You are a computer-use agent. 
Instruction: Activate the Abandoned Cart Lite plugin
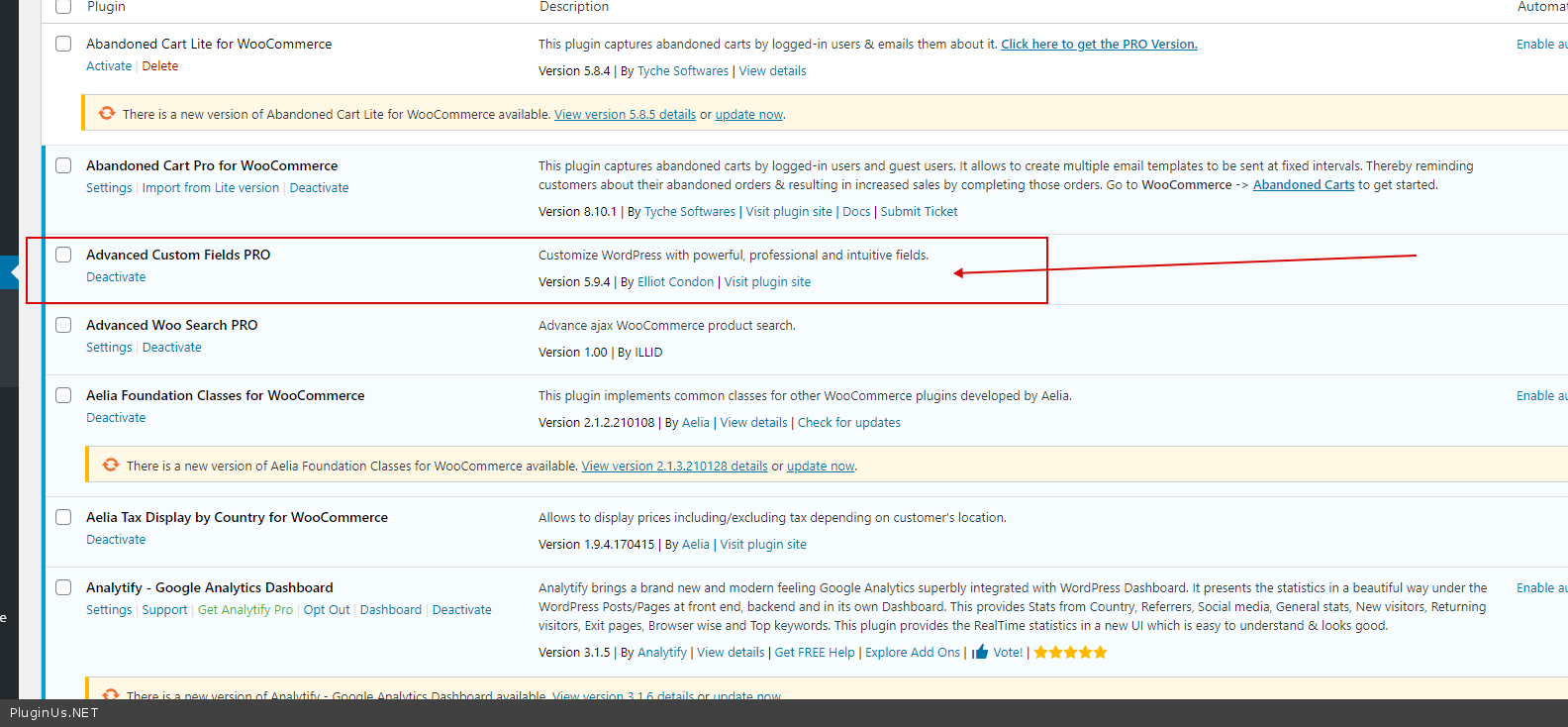click(109, 66)
